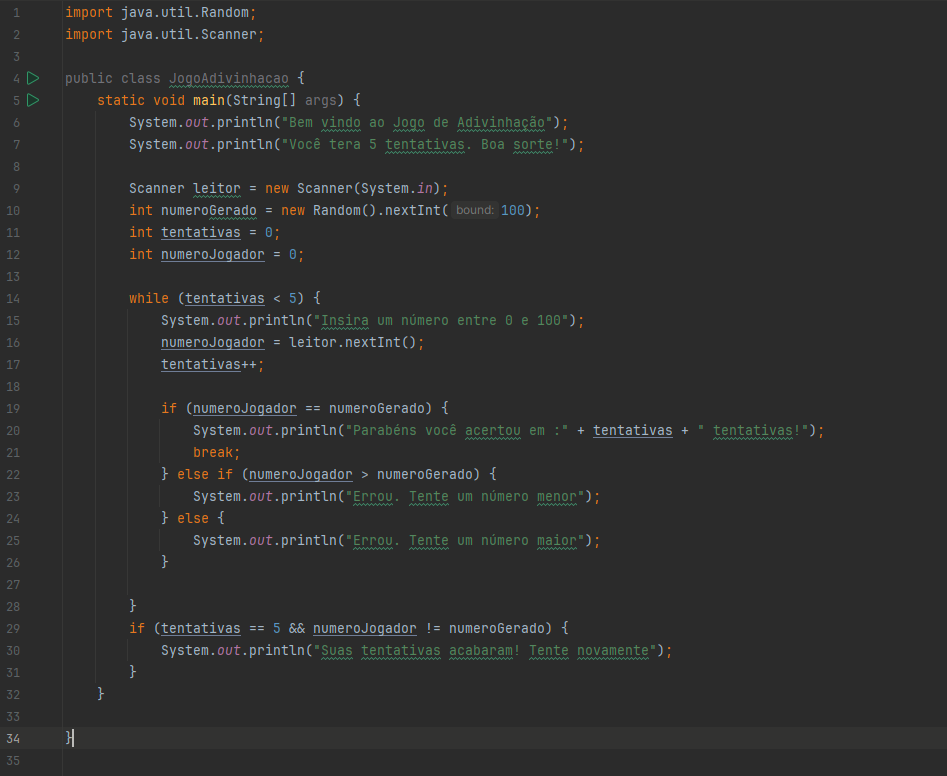
Task: Click the 'bound:' parameter hint on line 10
Action: [x=475, y=210]
